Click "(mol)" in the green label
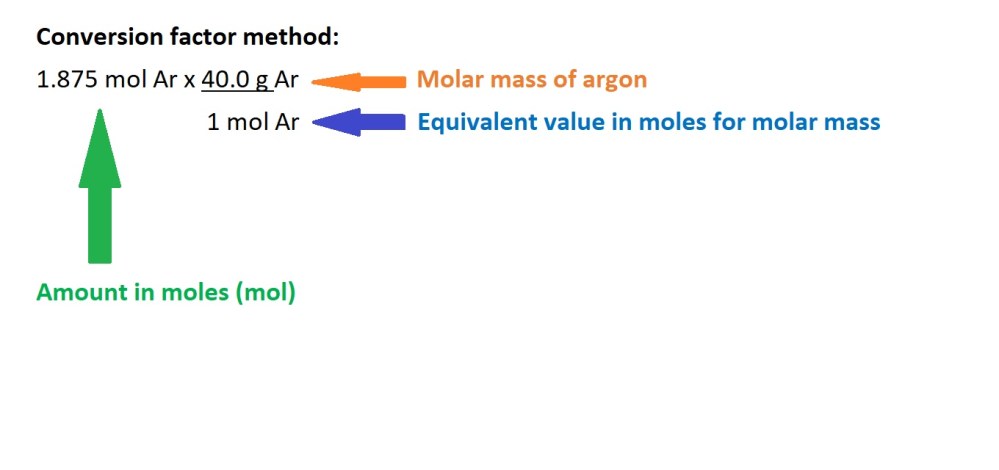The height and width of the screenshot is (470, 999). coord(265,293)
